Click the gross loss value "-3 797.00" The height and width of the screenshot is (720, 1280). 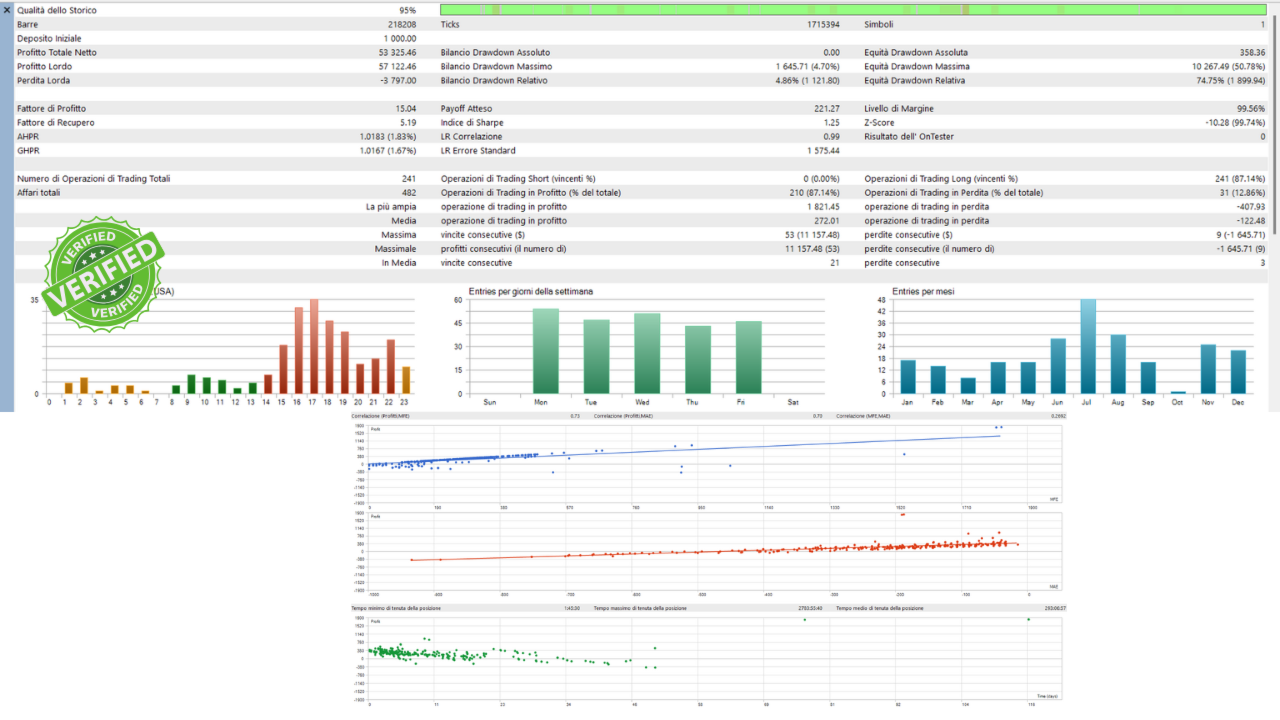click(398, 80)
